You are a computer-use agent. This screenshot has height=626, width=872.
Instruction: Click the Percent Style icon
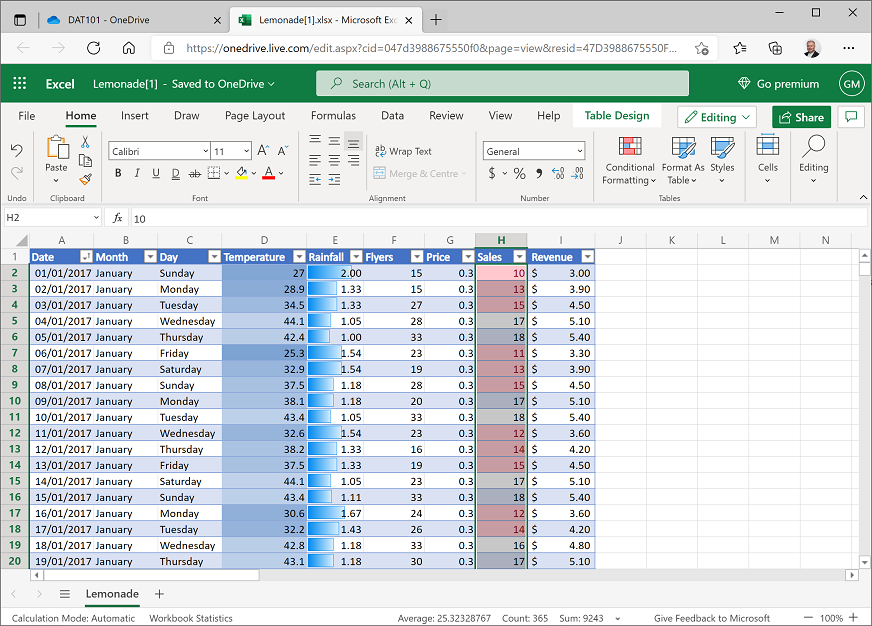click(x=519, y=174)
